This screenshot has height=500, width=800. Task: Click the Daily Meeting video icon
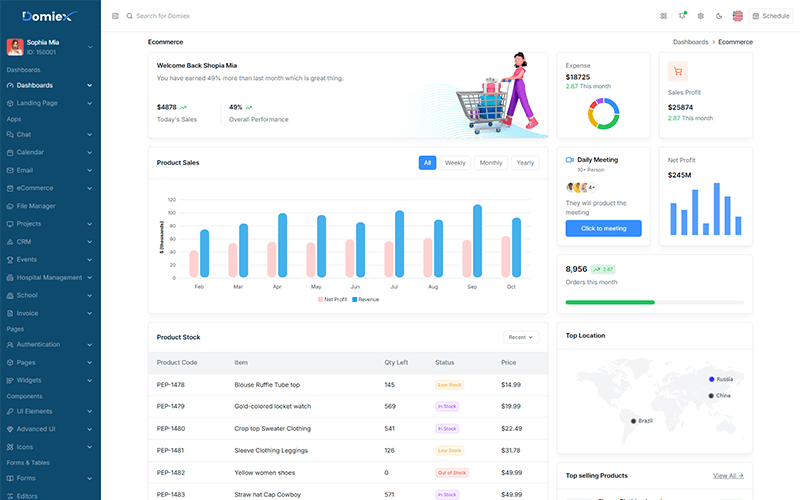coord(569,160)
